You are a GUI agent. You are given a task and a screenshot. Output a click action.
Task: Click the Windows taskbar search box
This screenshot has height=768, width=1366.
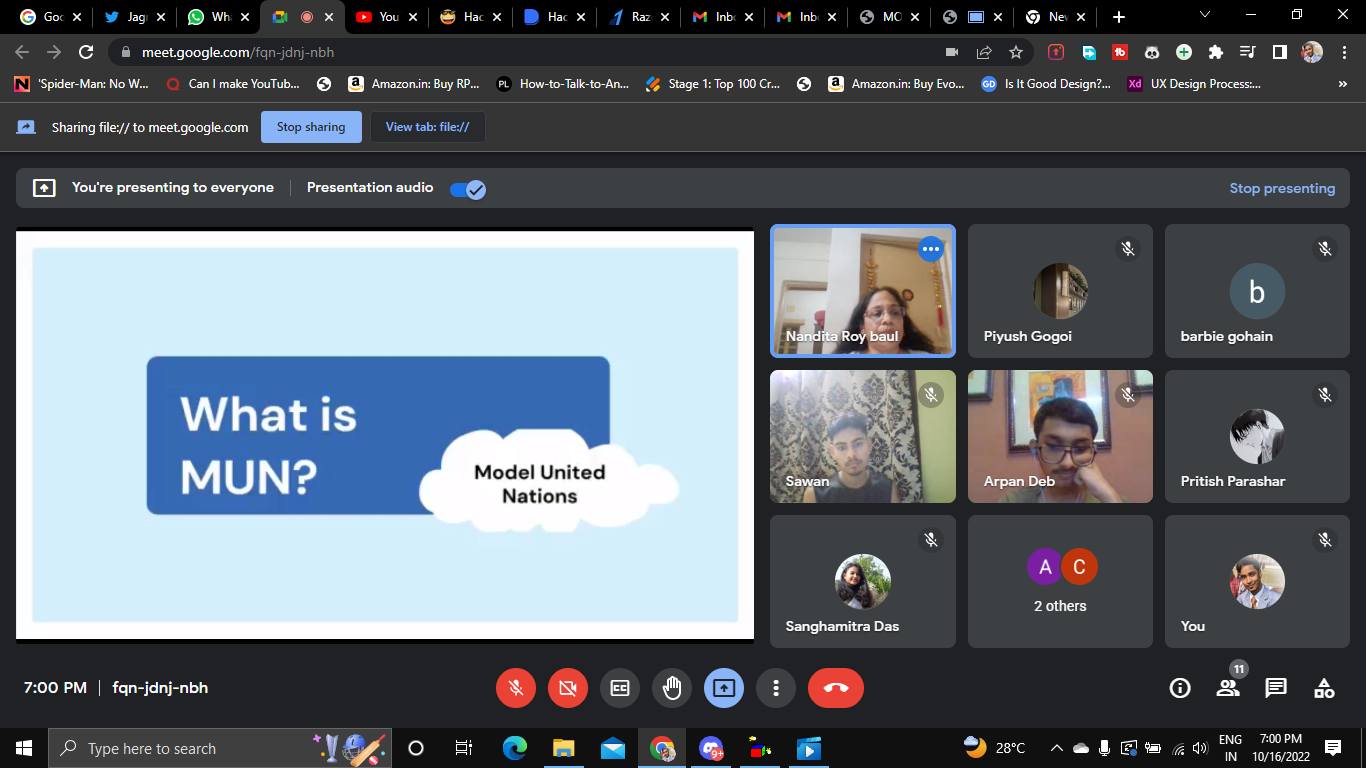coord(190,748)
